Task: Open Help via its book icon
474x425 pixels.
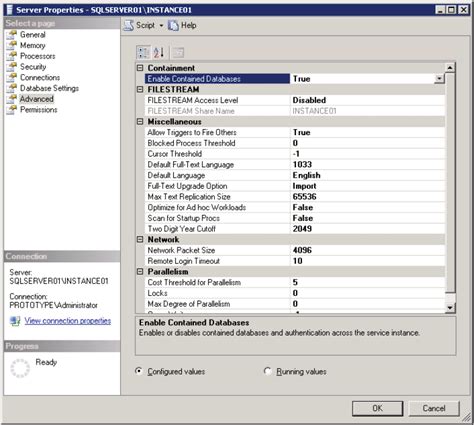Action: click(x=173, y=25)
